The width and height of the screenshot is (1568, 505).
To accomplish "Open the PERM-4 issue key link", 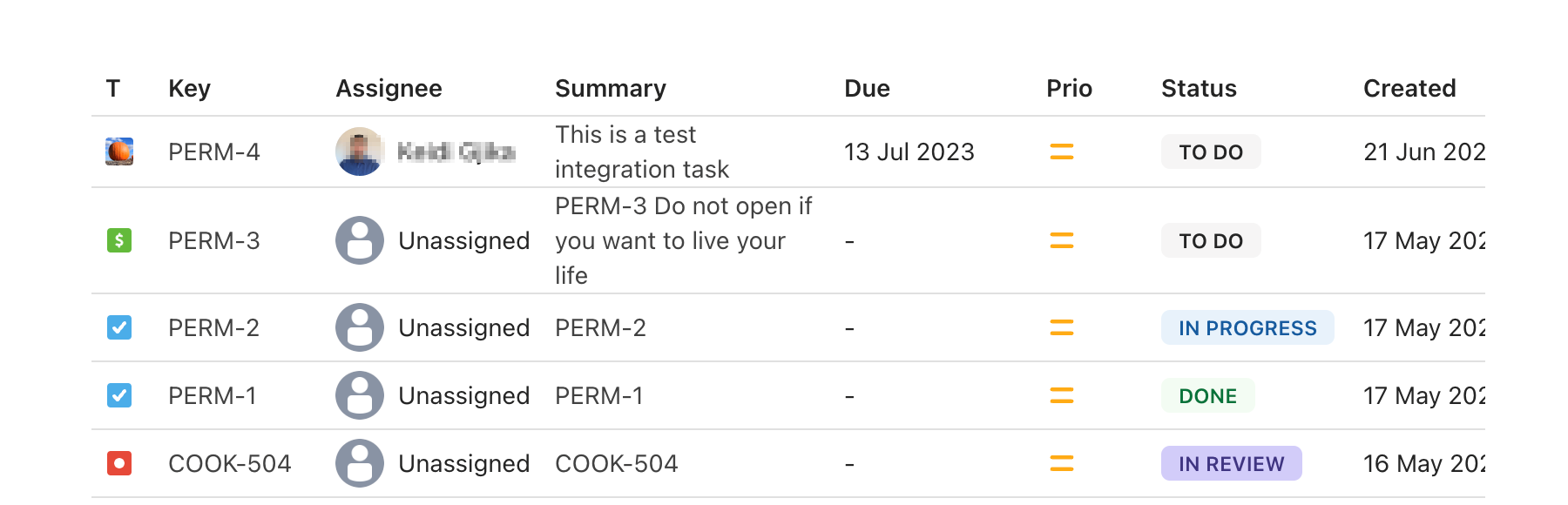I will click(213, 152).
